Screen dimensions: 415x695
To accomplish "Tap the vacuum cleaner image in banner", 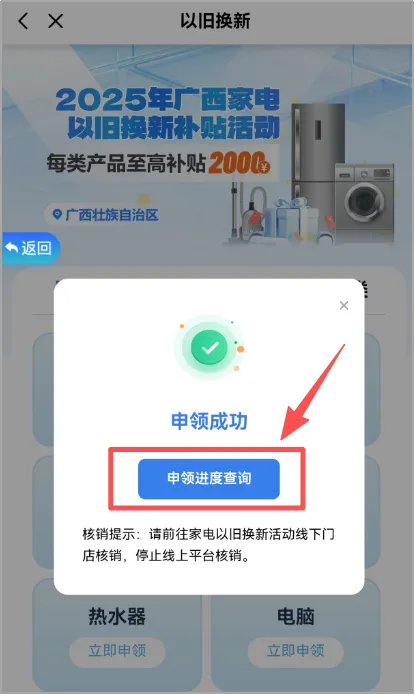I will click(248, 213).
